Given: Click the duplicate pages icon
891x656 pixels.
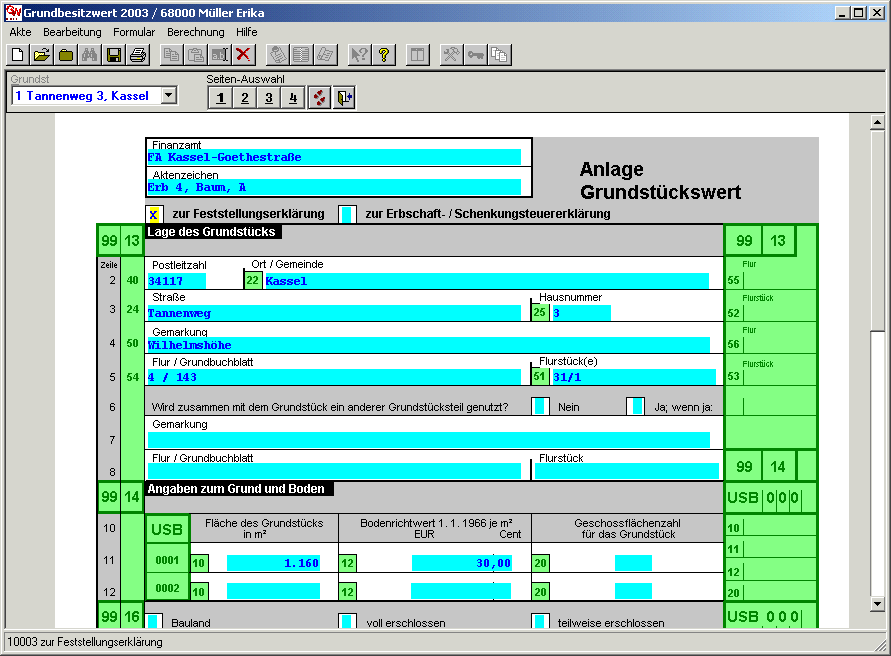Looking at the screenshot, I should (x=499, y=55).
